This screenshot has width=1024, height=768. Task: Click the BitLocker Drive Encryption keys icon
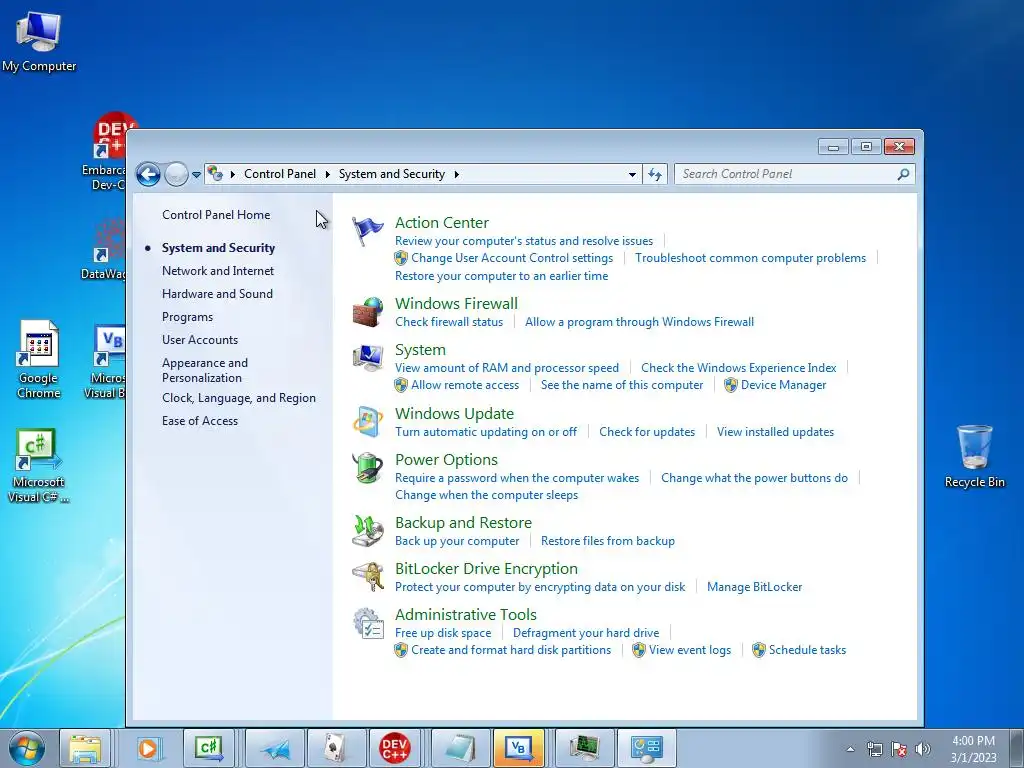pos(368,577)
